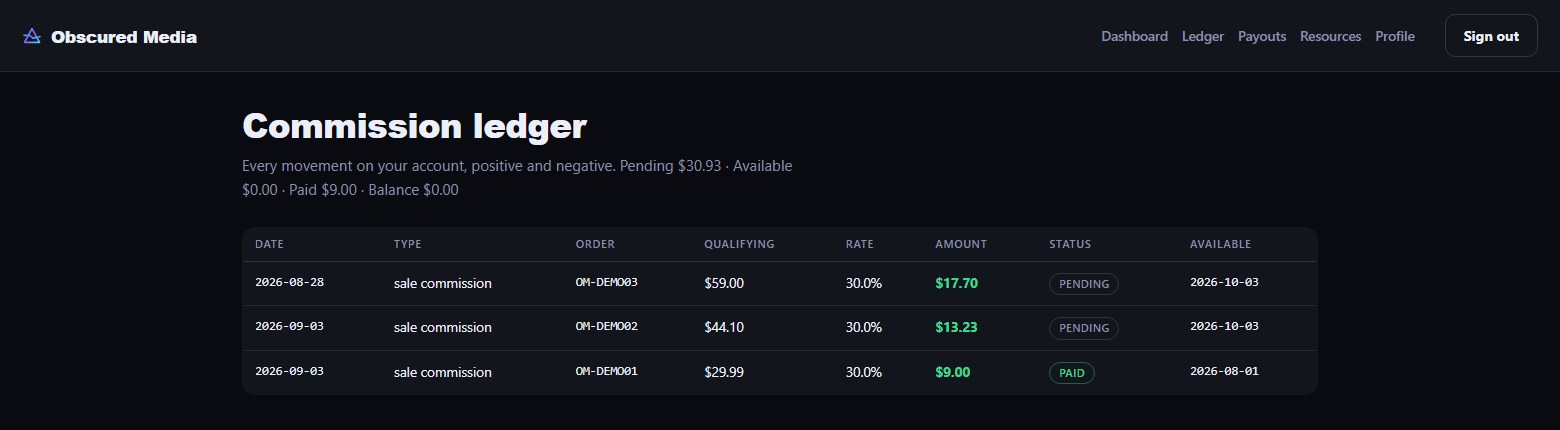This screenshot has height=430, width=1560.
Task: Click the PENDING badge for the $17.70 commission
Action: coord(1084,284)
